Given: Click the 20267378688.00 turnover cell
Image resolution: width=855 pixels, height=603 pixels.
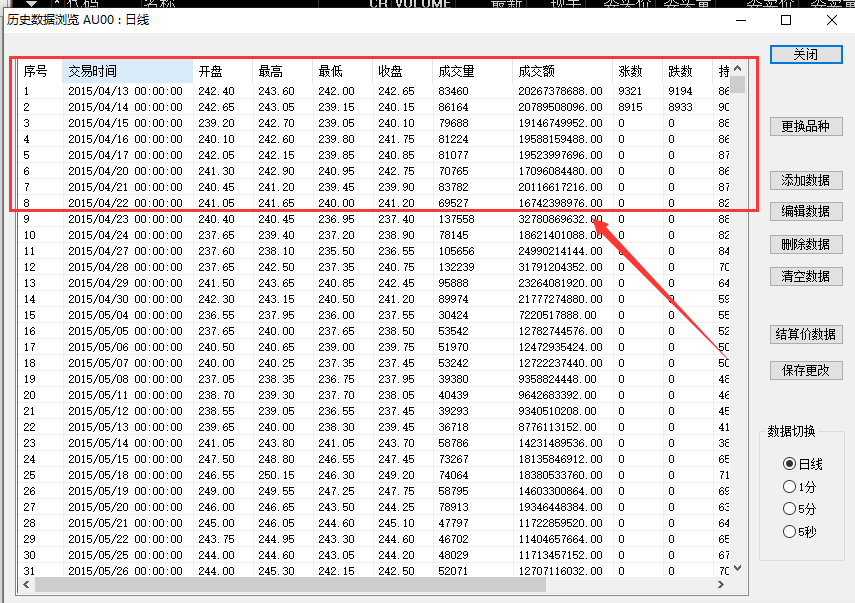Looking at the screenshot, I should point(561,91).
